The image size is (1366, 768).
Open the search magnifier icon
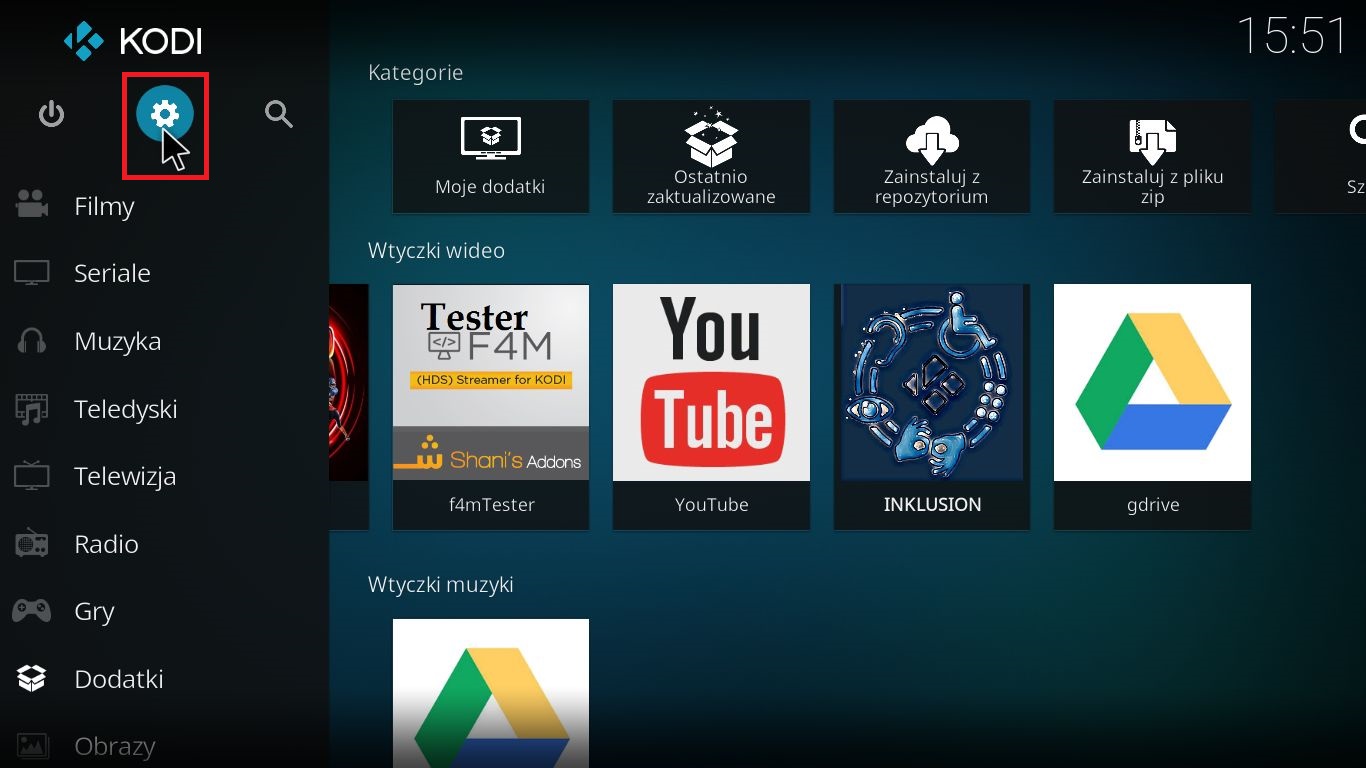(279, 114)
